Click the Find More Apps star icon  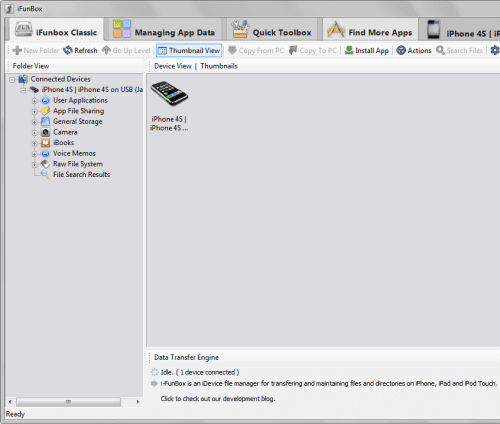point(336,29)
